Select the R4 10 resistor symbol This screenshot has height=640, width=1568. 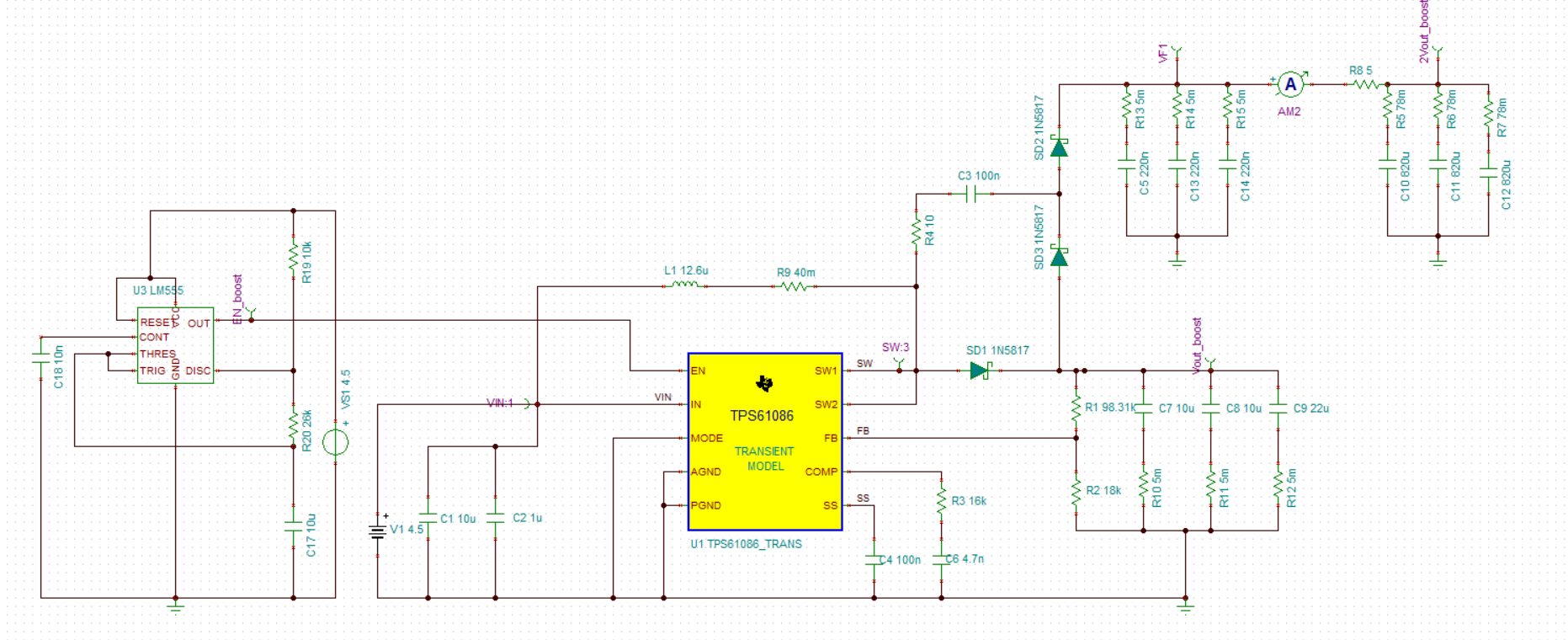917,231
